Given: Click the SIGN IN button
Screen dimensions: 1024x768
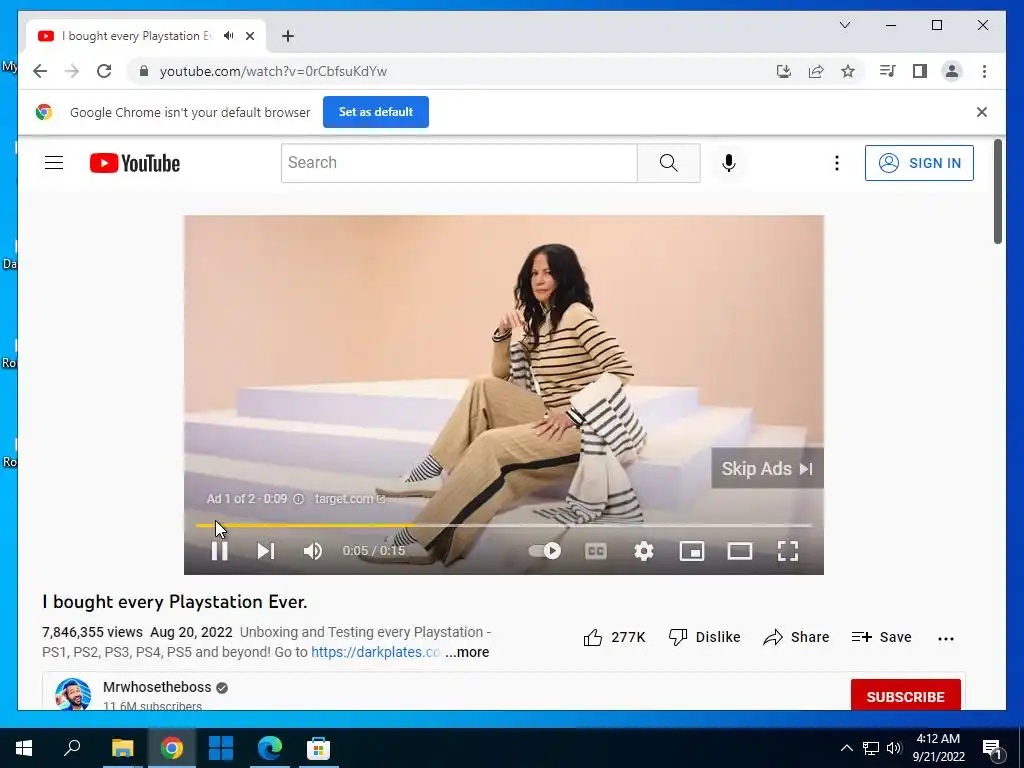Looking at the screenshot, I should coord(919,163).
